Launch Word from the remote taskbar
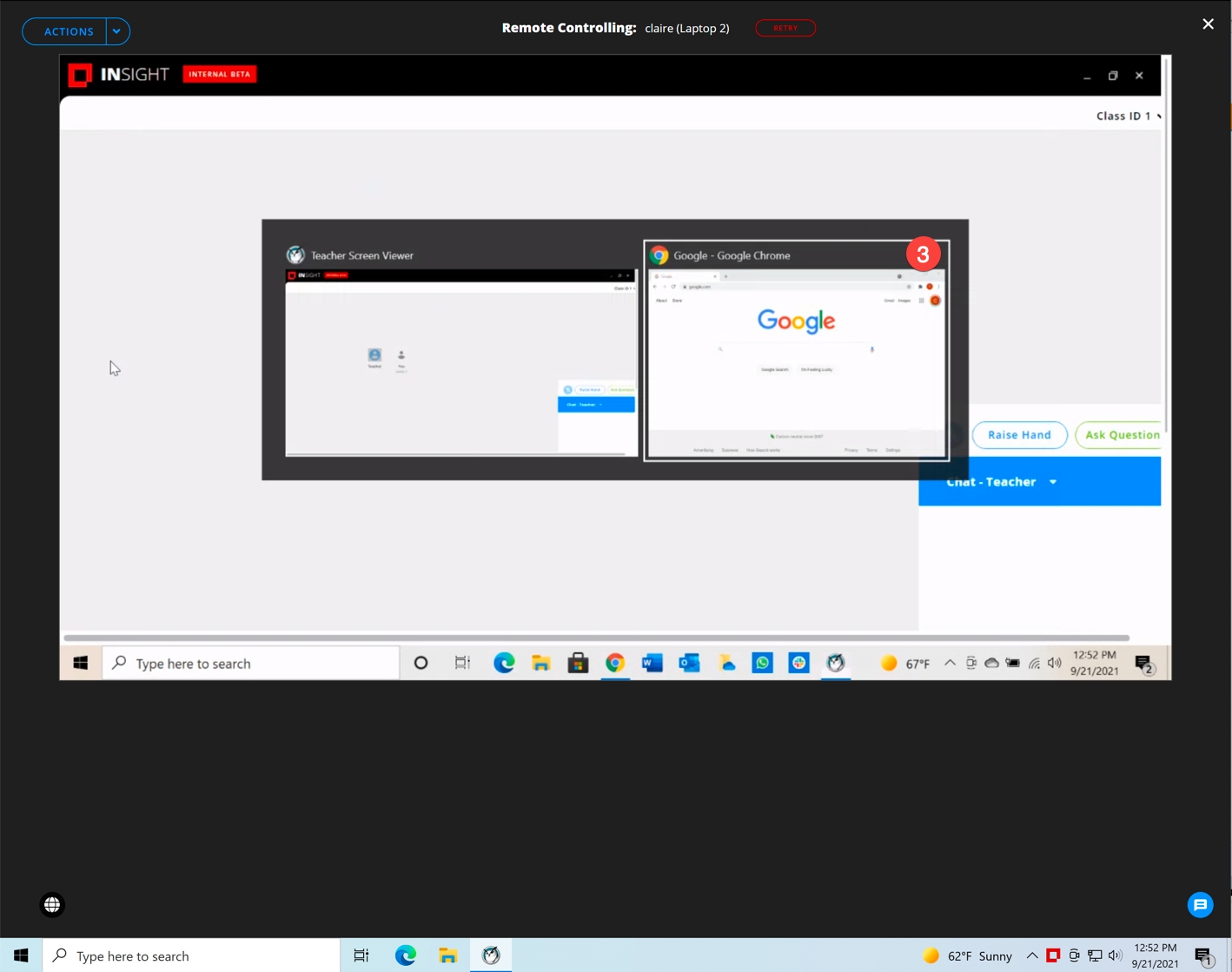The width and height of the screenshot is (1232, 972). (x=652, y=664)
